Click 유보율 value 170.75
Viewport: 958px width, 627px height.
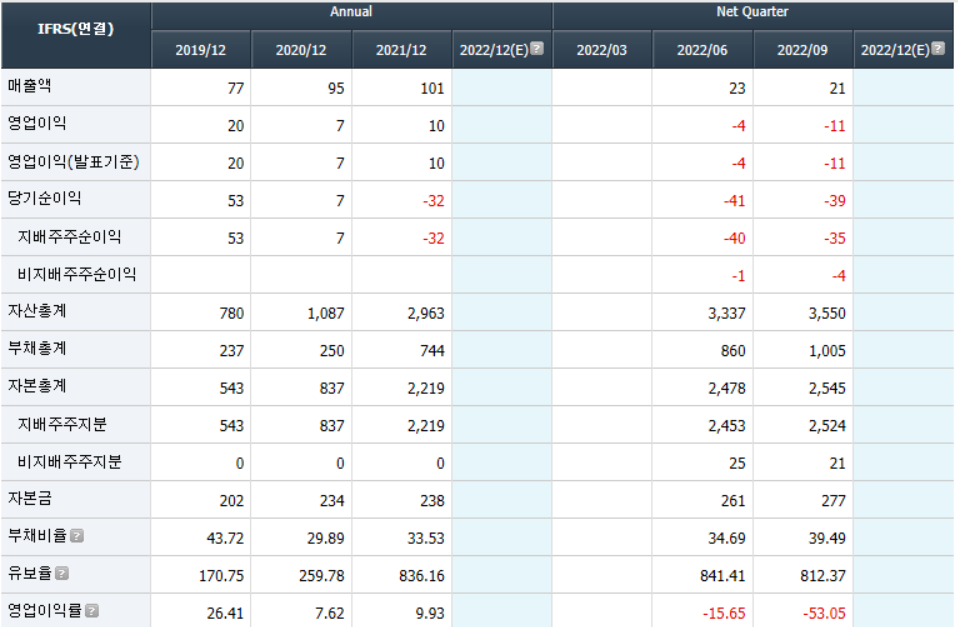(x=221, y=576)
